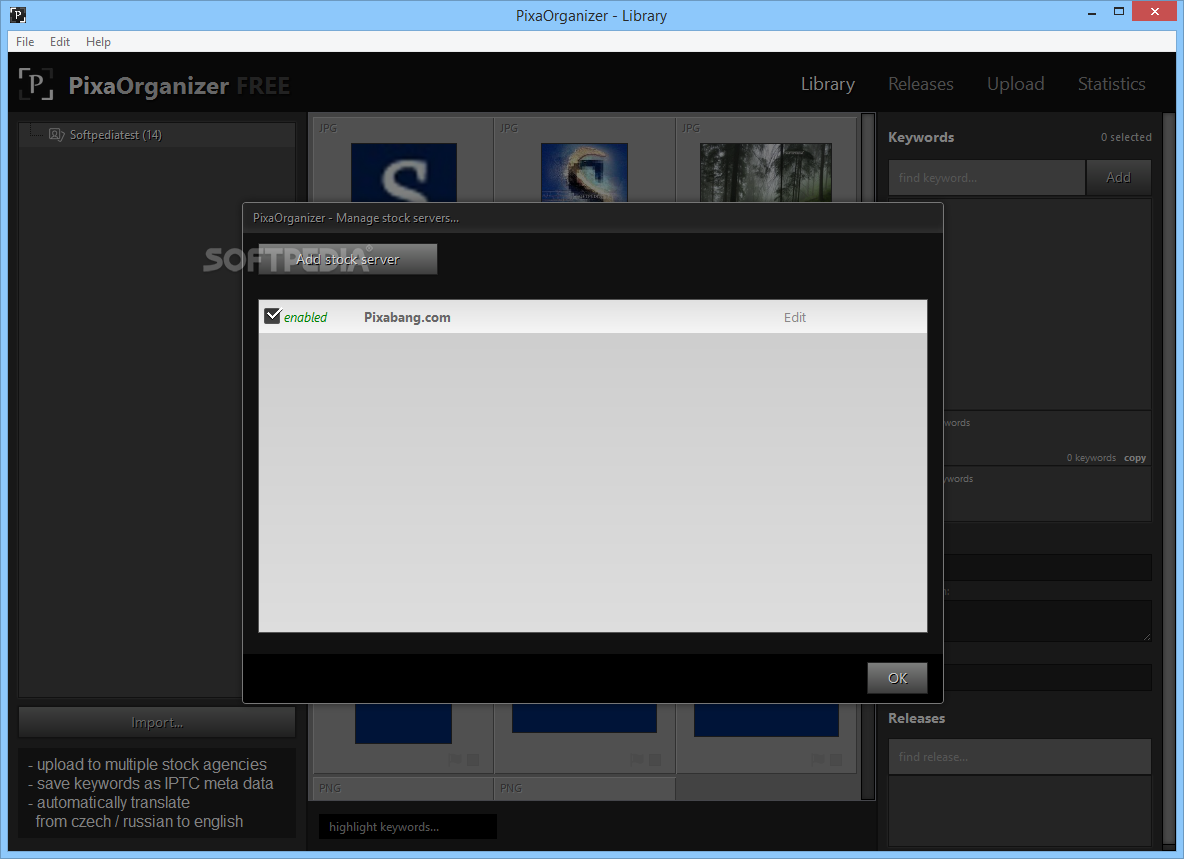The width and height of the screenshot is (1184, 859).
Task: Switch to the Statistics tab
Action: point(1112,84)
